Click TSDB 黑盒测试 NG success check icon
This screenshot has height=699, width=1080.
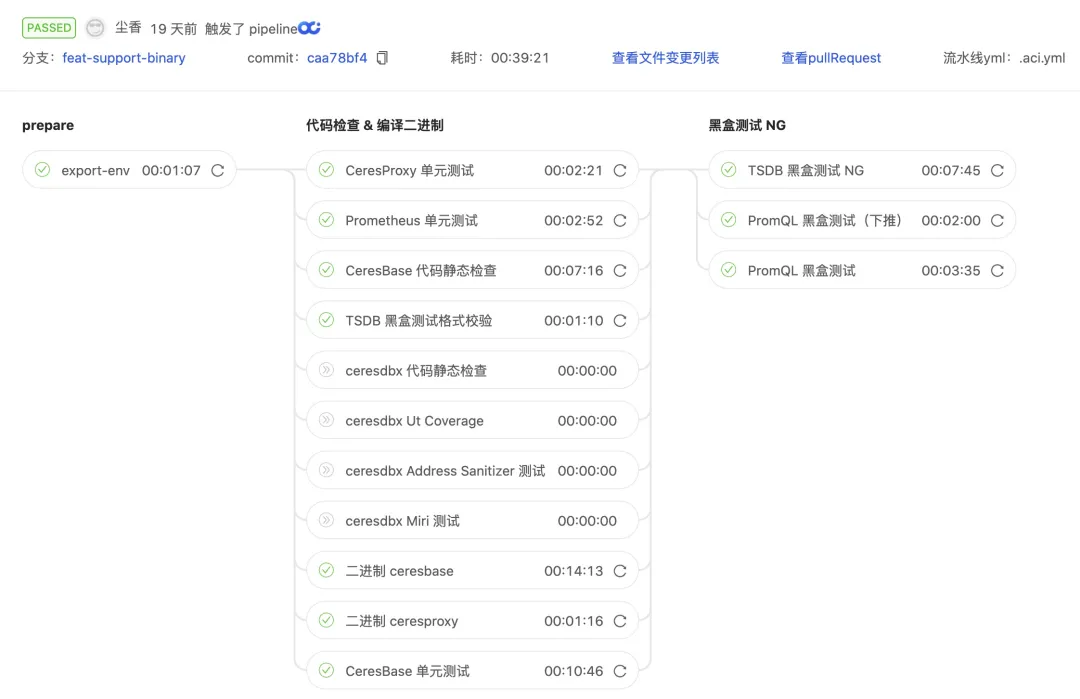click(729, 169)
